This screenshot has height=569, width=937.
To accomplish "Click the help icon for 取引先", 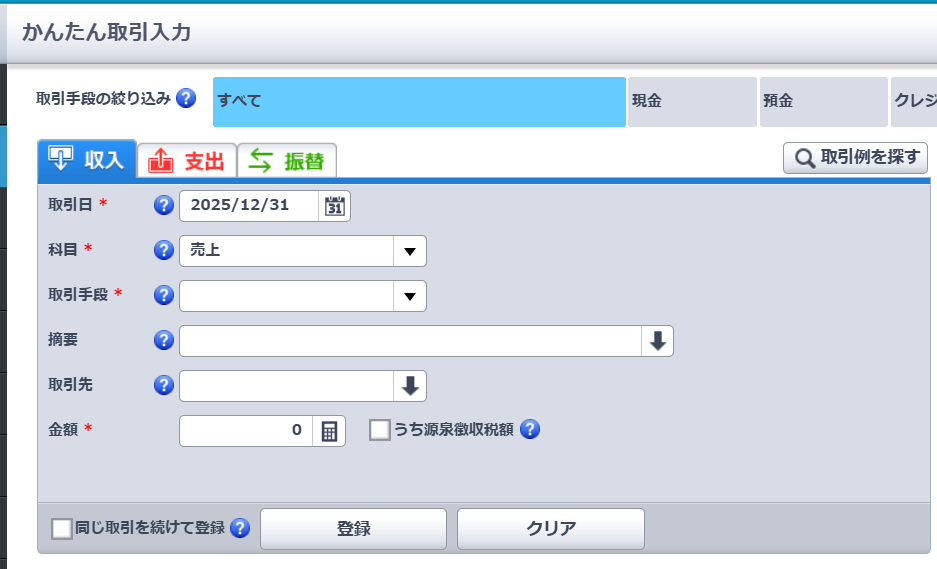I will pos(164,386).
